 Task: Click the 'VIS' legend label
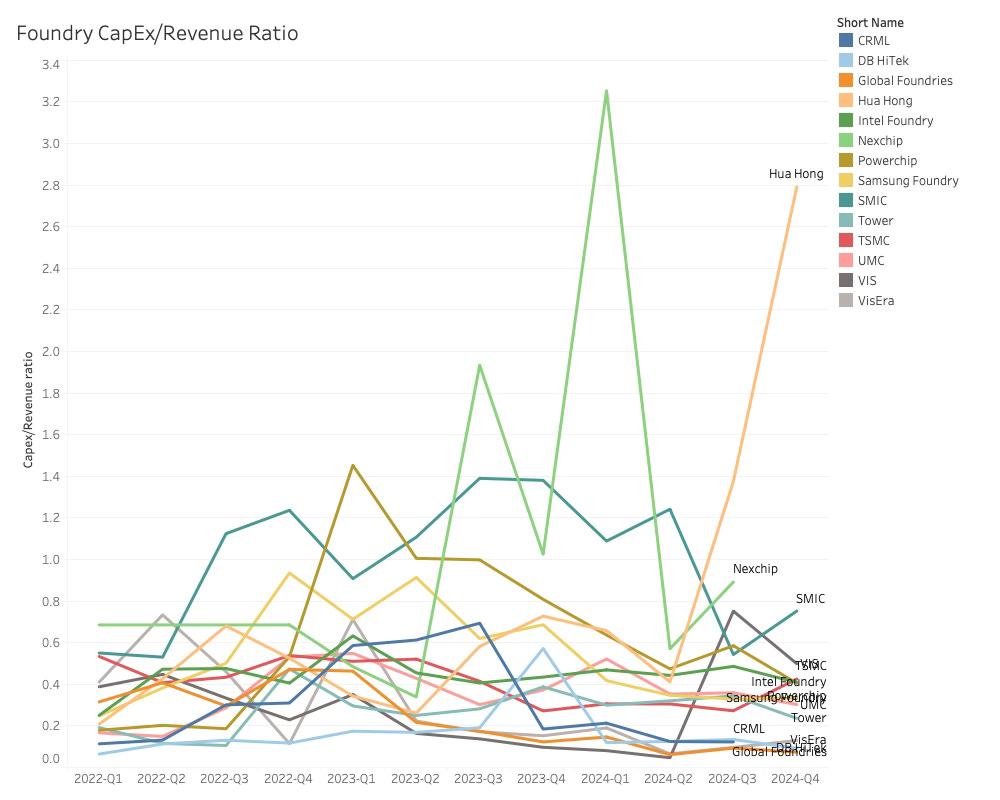pos(867,281)
